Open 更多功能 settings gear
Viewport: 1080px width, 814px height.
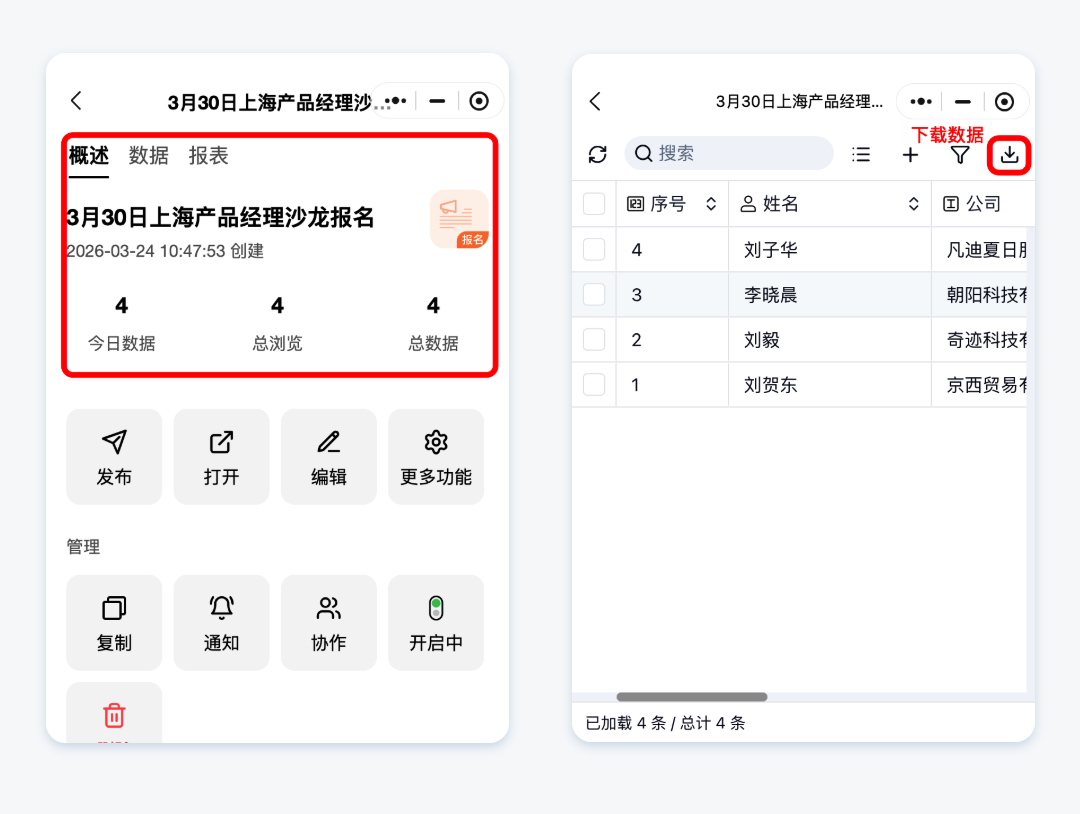coord(436,456)
